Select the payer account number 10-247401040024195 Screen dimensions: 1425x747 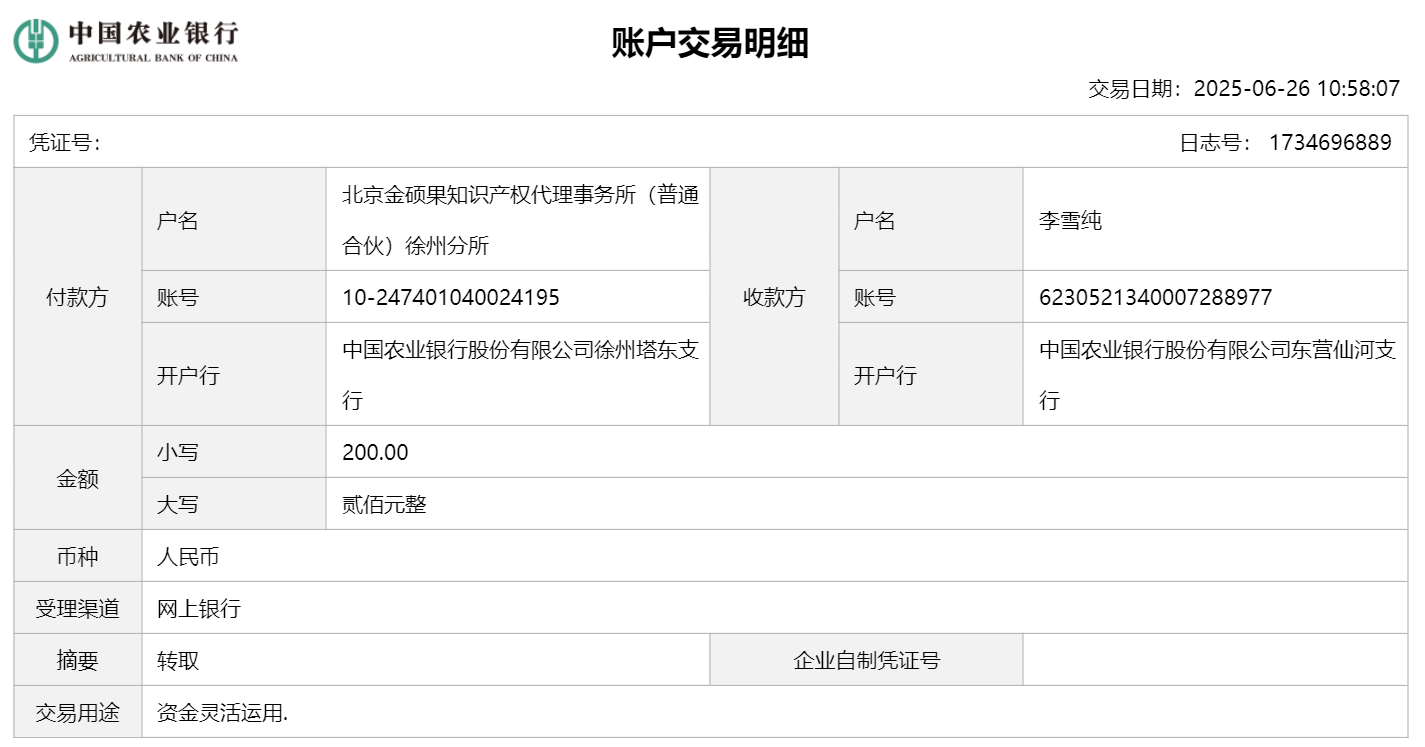pos(451,297)
